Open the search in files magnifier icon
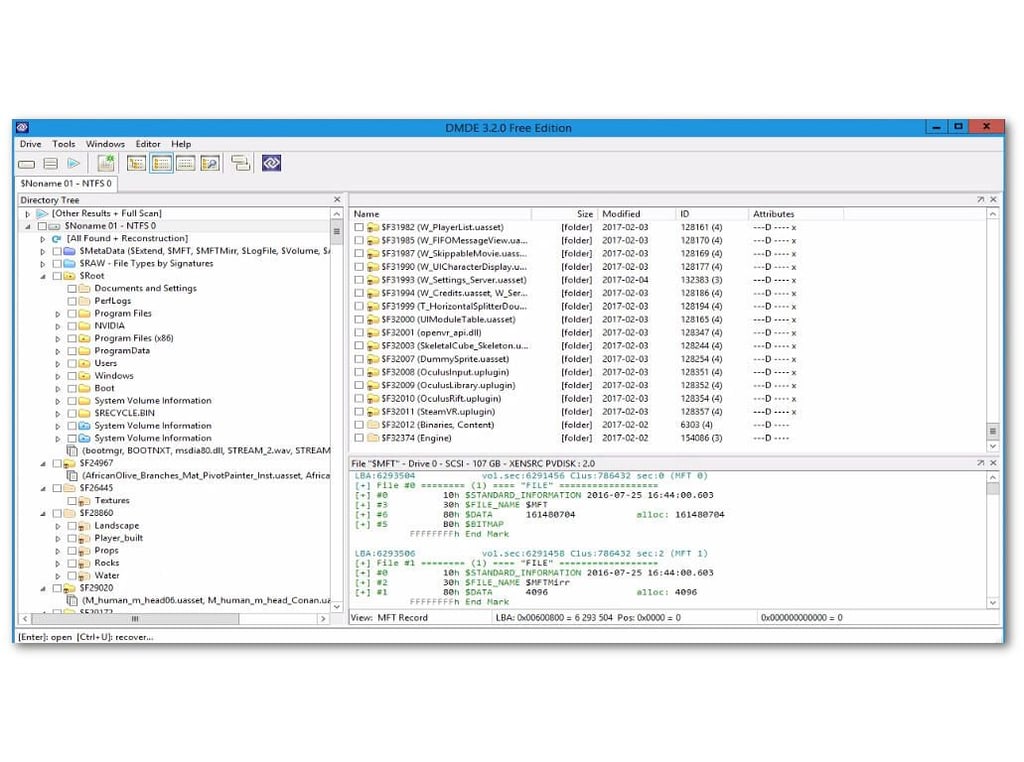 [210, 163]
